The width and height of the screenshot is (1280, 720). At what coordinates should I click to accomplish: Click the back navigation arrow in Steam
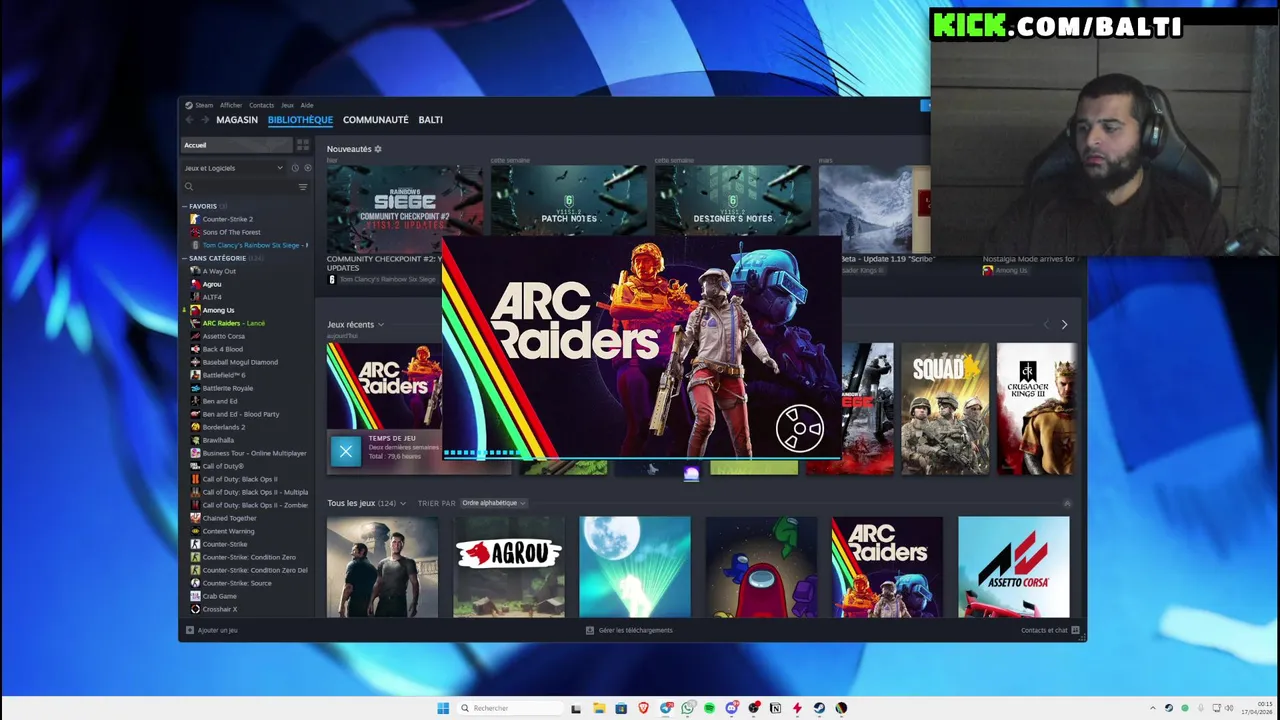[x=189, y=120]
